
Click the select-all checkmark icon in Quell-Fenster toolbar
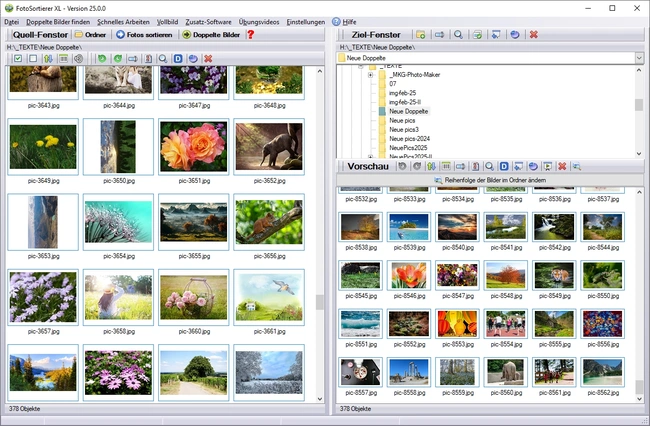pyautogui.click(x=18, y=58)
